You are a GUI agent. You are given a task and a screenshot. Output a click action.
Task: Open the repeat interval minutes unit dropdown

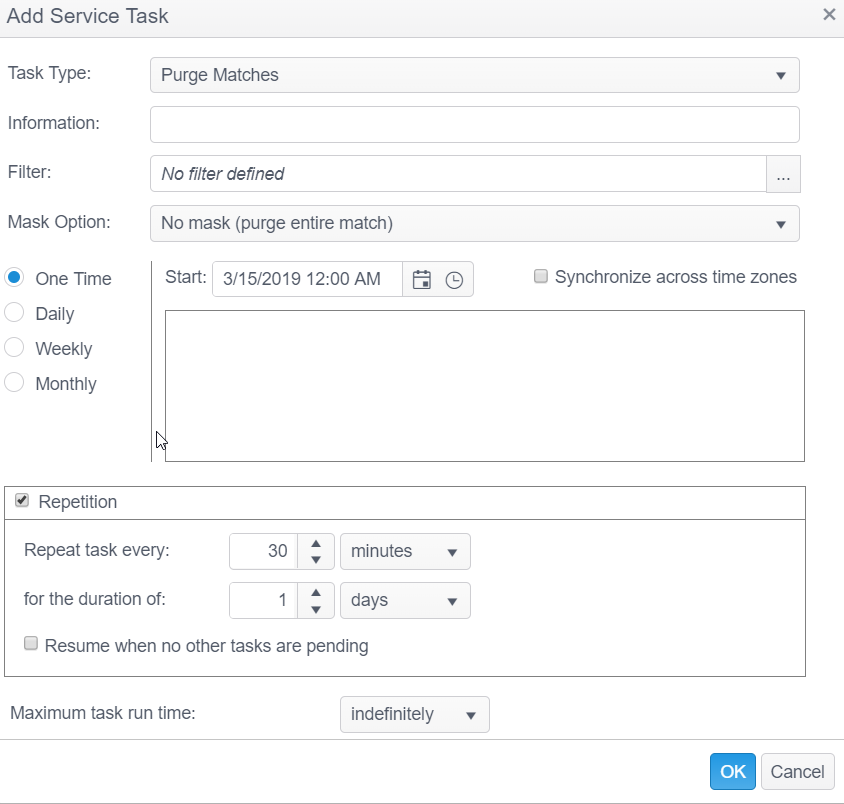click(405, 551)
